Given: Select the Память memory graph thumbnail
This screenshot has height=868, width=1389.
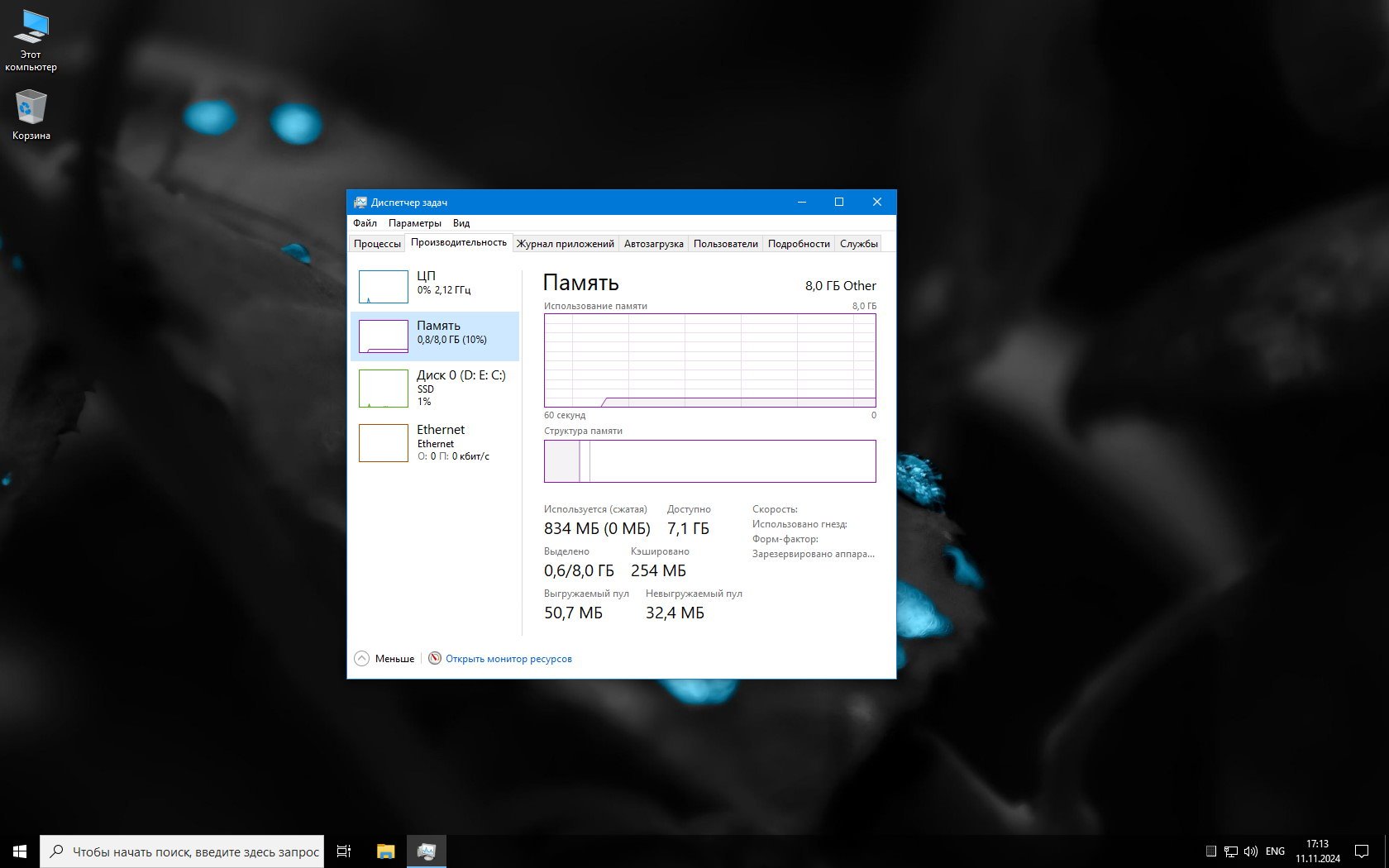Looking at the screenshot, I should (384, 336).
